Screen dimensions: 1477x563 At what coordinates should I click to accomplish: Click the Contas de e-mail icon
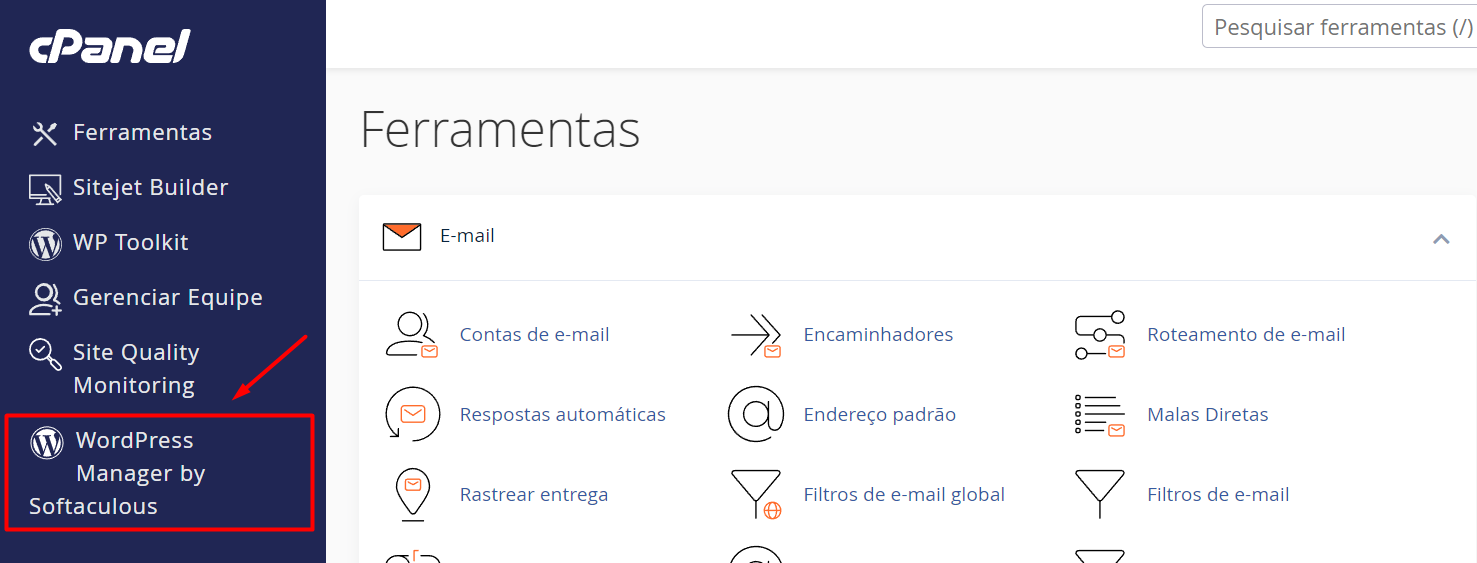412,335
